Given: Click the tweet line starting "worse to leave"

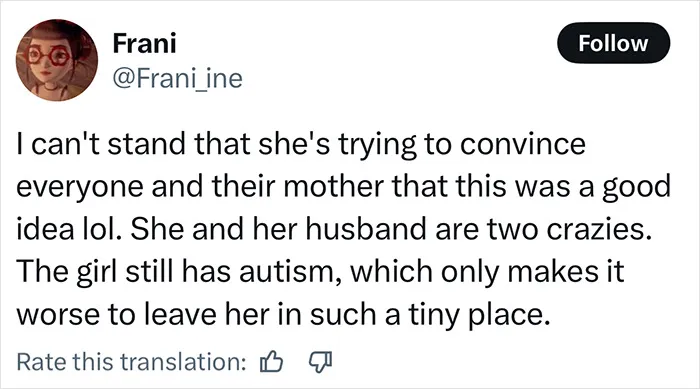Looking at the screenshot, I should tap(282, 314).
